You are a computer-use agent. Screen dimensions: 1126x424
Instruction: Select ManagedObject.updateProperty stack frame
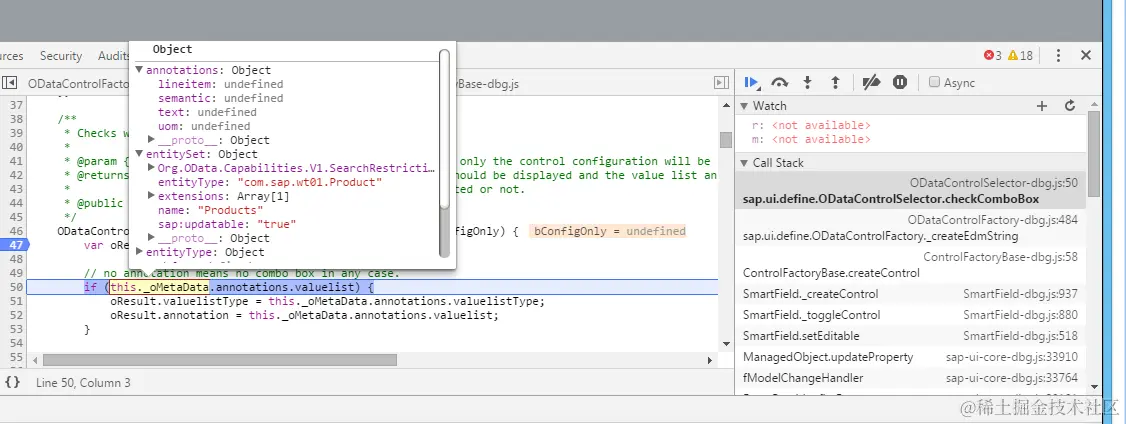click(x=910, y=357)
